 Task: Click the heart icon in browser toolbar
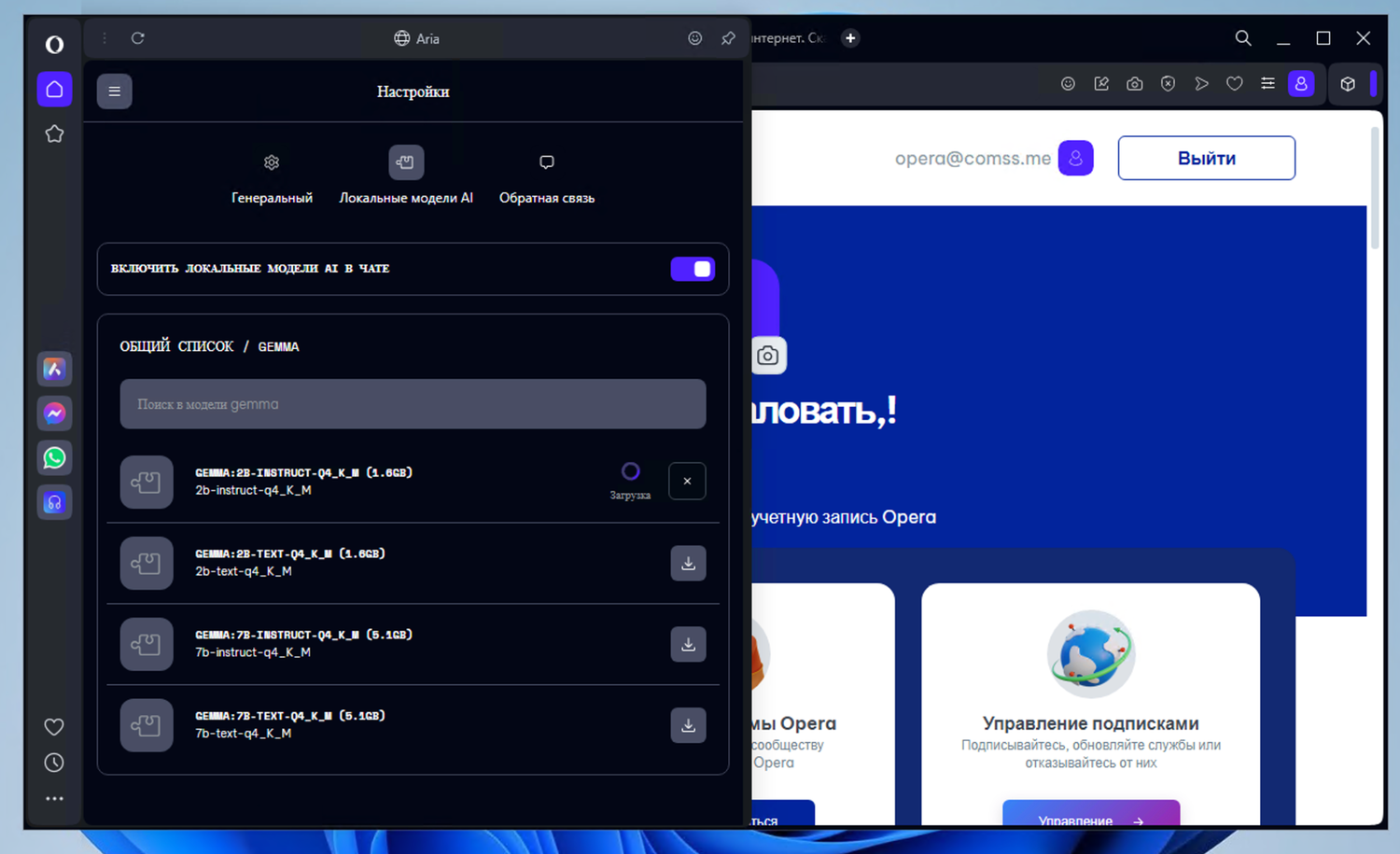click(1235, 84)
